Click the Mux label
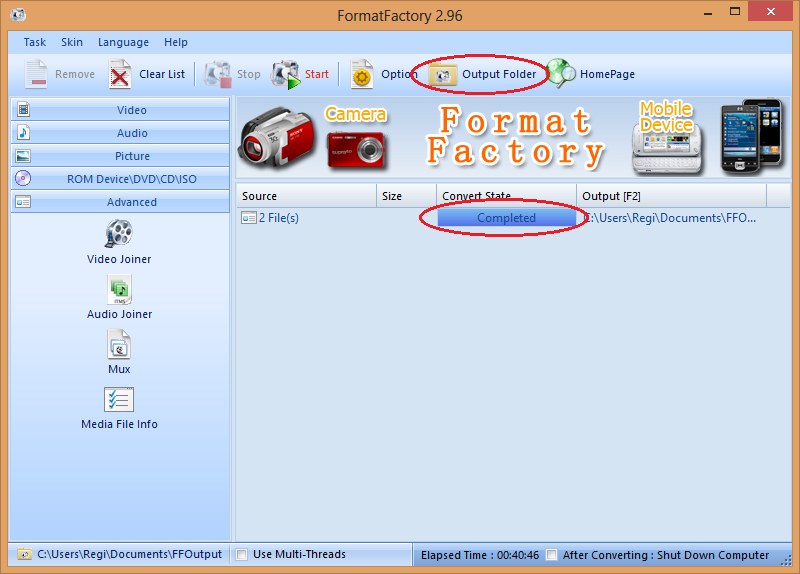This screenshot has width=800, height=574. pyautogui.click(x=119, y=369)
